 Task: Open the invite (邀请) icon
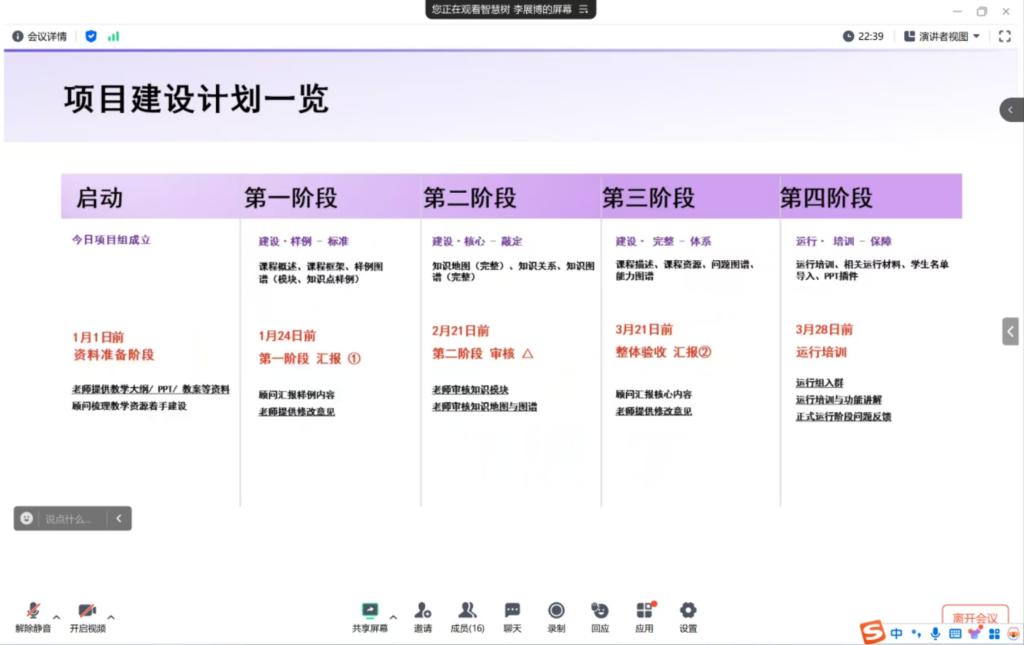423,611
